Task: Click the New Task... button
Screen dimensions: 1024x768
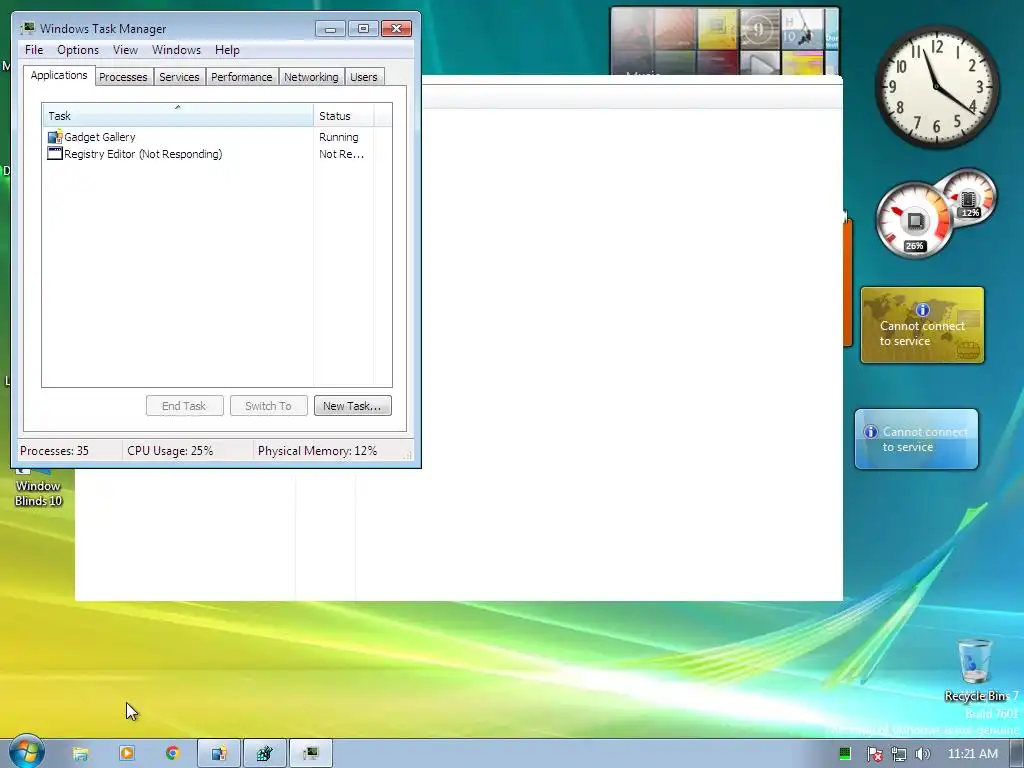Action: (353, 406)
